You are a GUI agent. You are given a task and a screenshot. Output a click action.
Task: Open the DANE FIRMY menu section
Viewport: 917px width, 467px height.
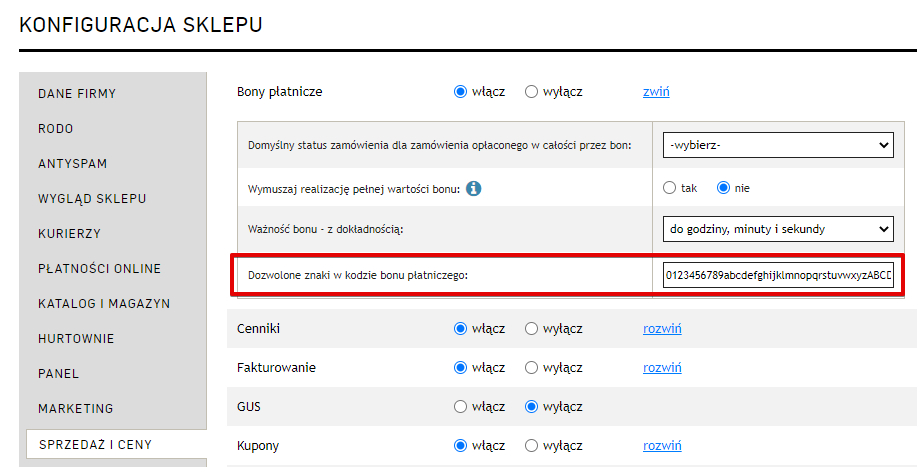point(77,94)
